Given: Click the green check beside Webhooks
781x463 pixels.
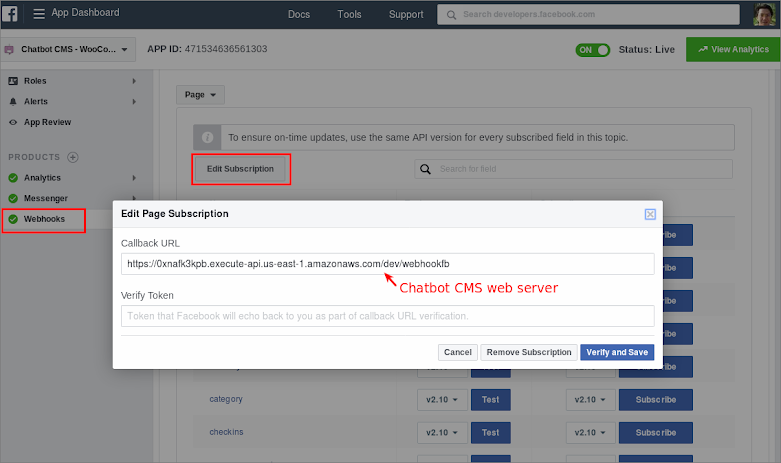Looking at the screenshot, I should point(13,219).
